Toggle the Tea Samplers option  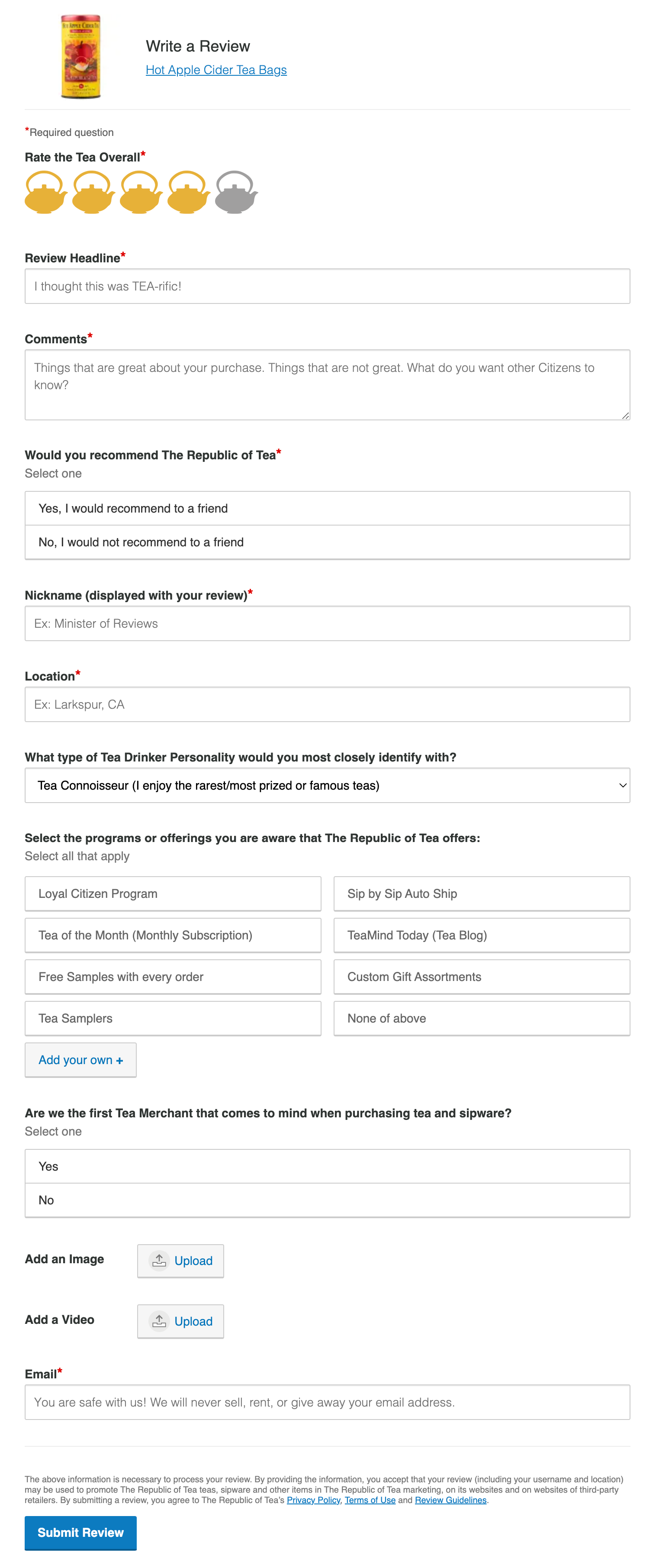coord(173,1018)
